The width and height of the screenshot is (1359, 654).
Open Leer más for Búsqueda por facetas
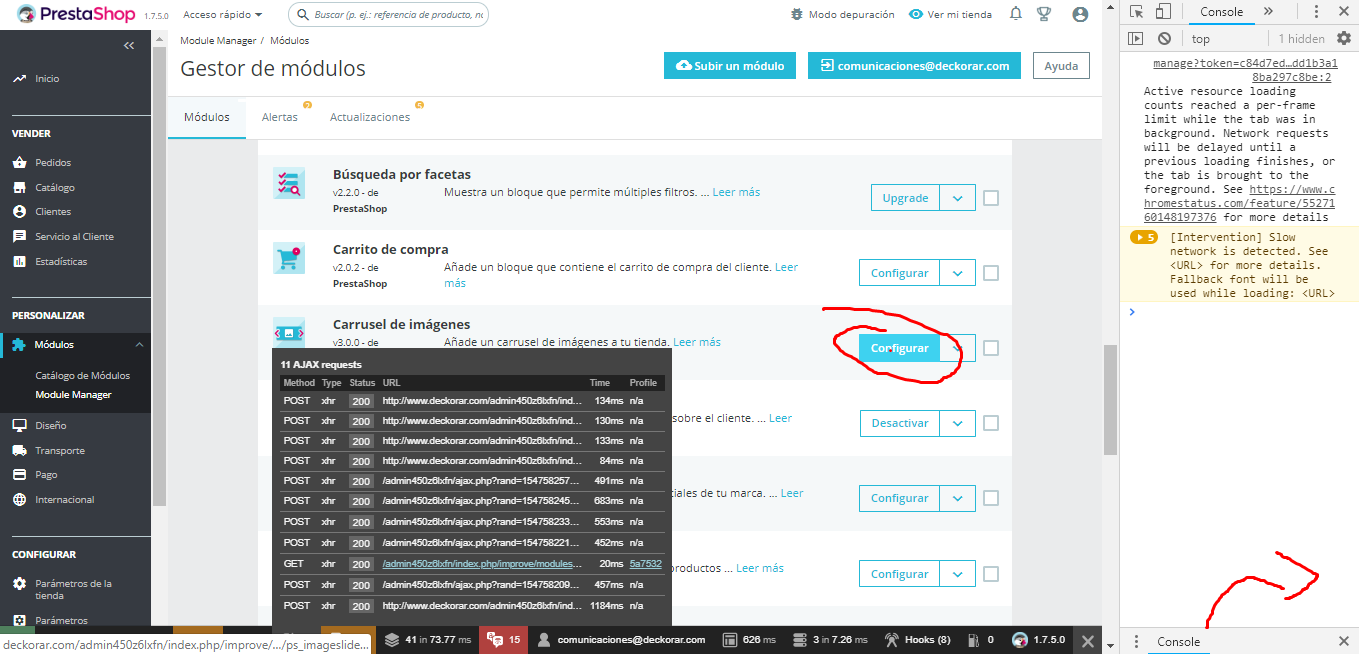pos(736,192)
